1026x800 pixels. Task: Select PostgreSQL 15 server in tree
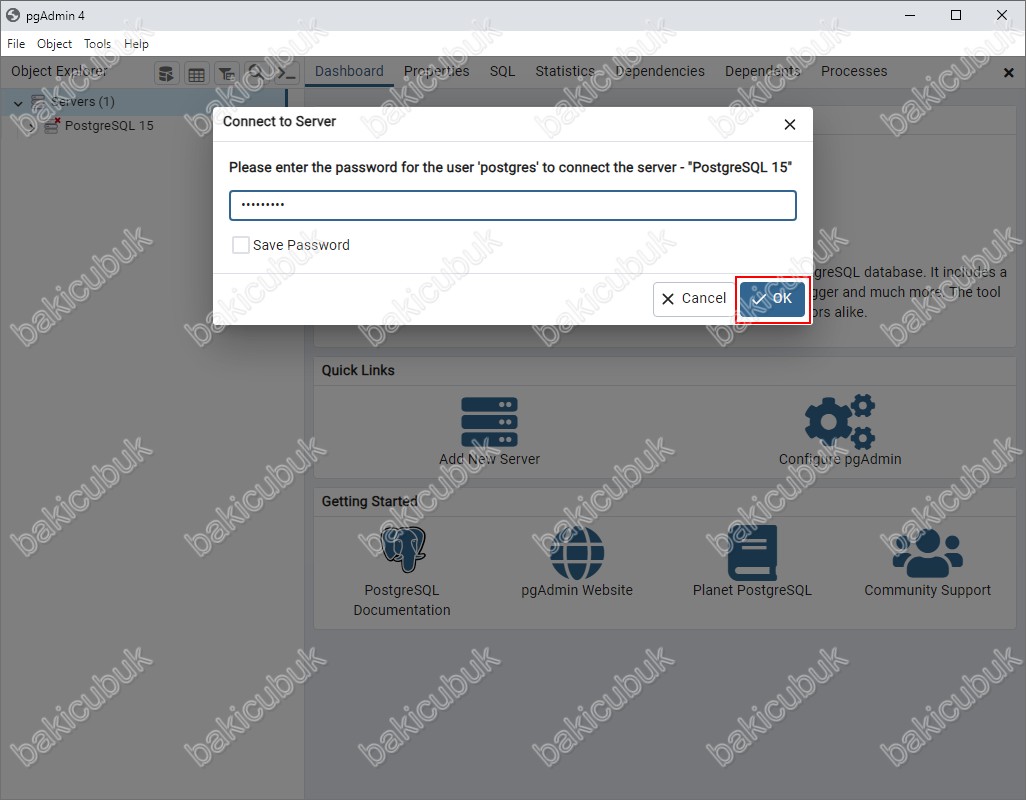coord(109,126)
